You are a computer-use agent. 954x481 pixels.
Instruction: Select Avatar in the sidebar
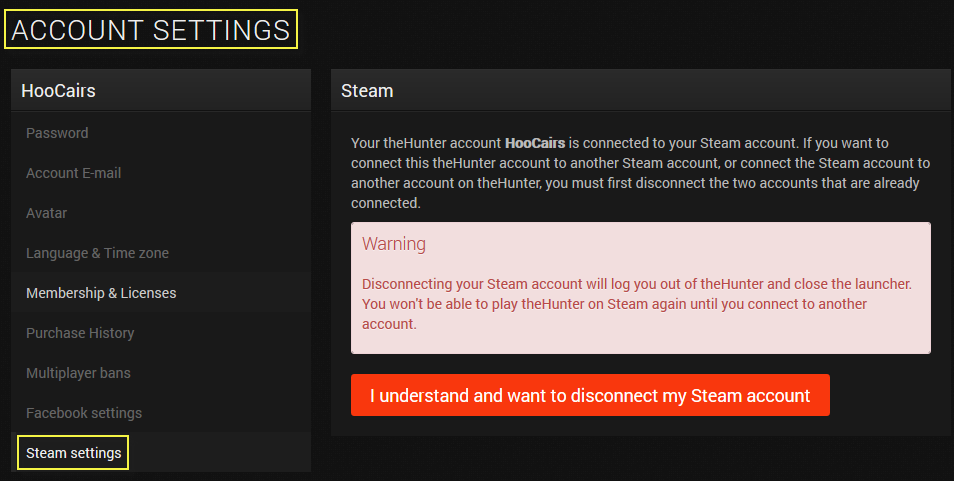47,213
